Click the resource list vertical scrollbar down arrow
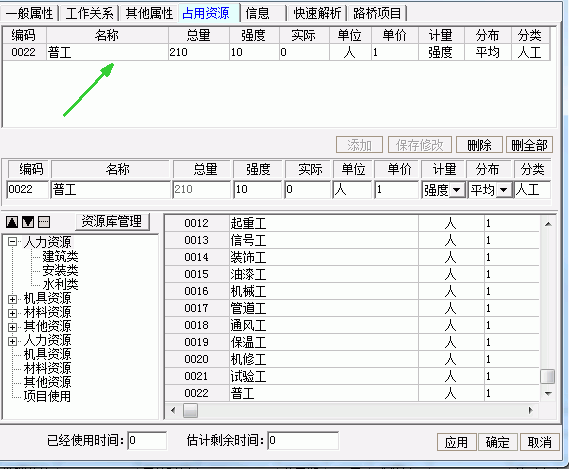 pos(548,394)
